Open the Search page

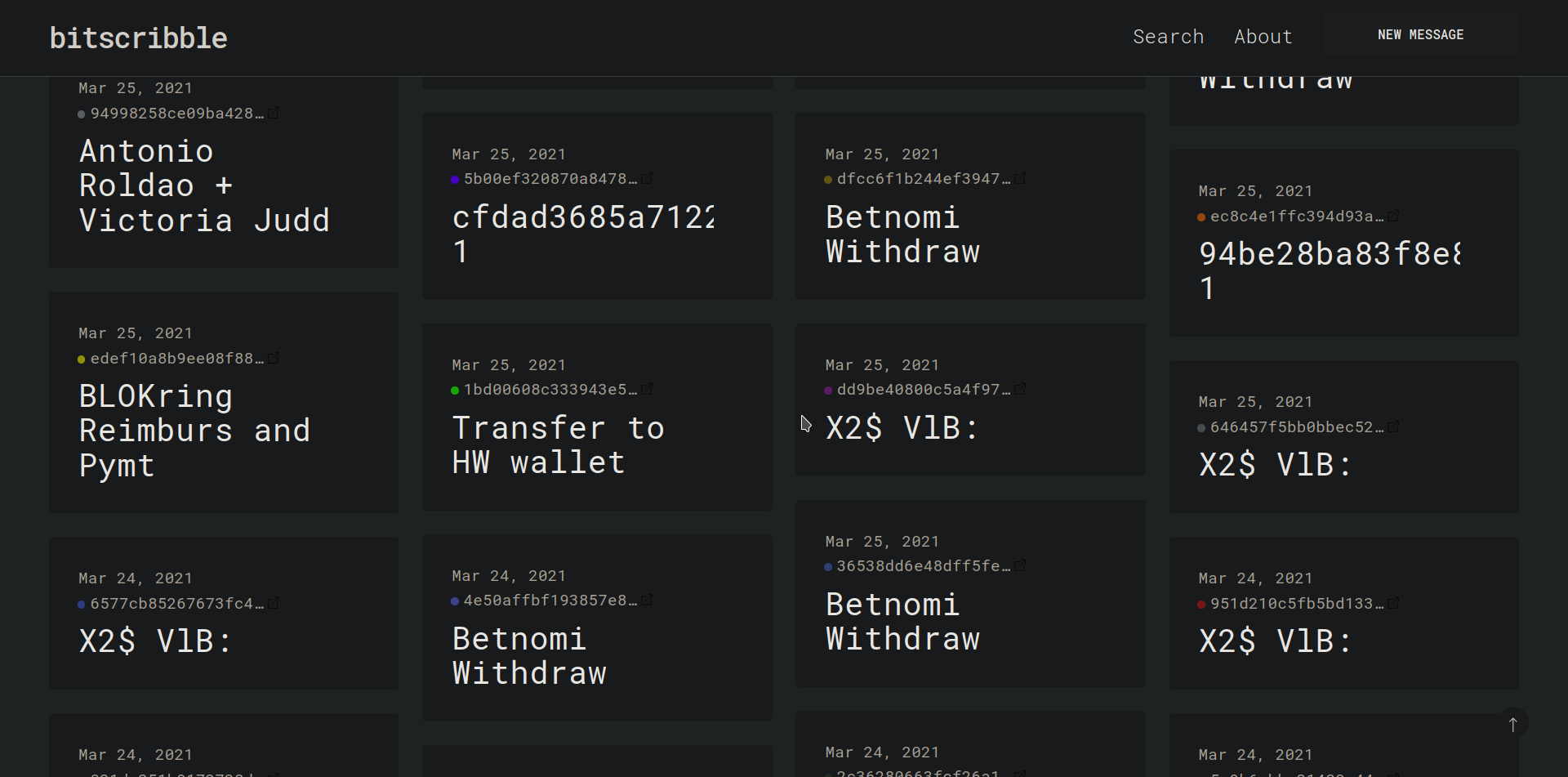click(x=1168, y=37)
